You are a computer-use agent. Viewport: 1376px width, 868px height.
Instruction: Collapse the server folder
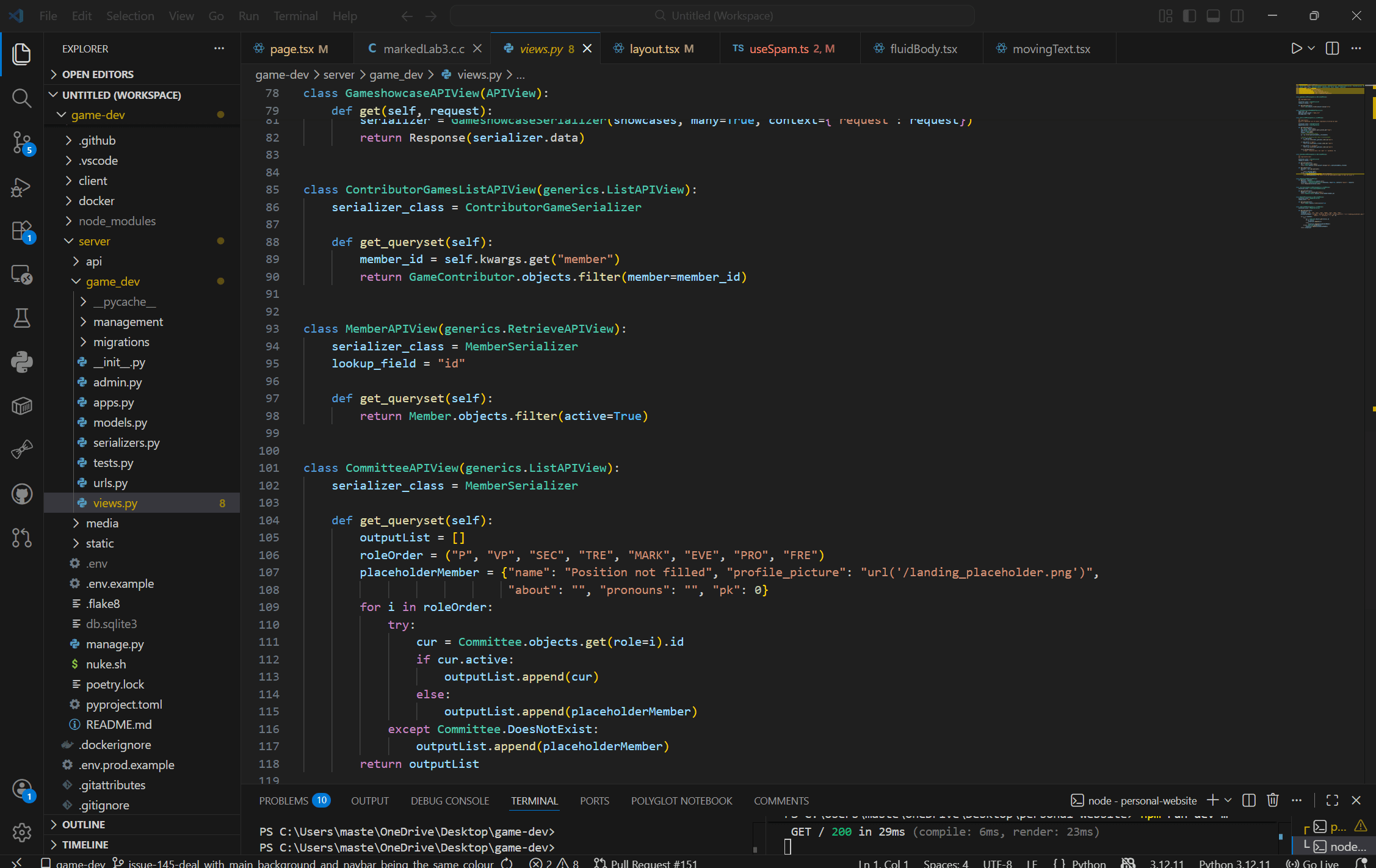[x=142, y=241]
